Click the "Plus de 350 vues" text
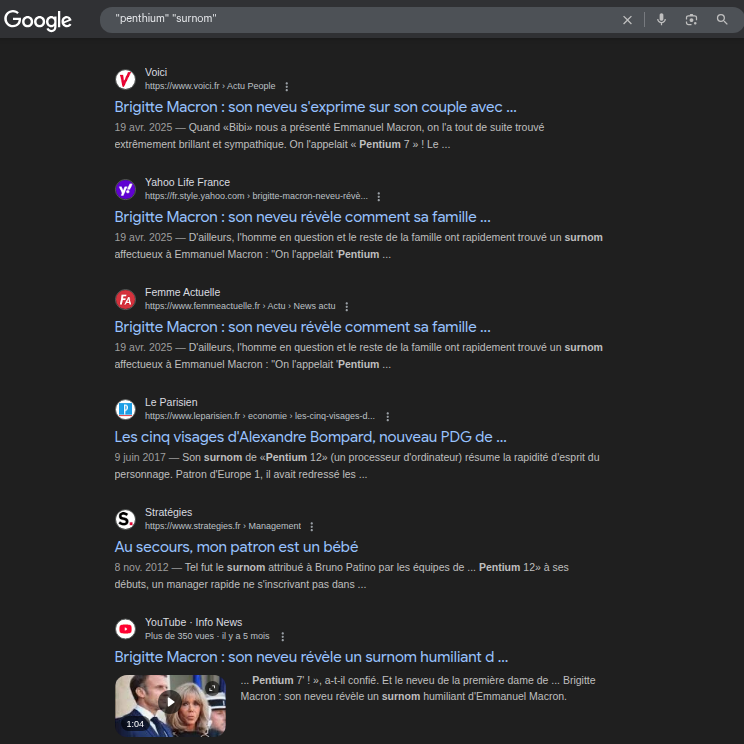Image resolution: width=744 pixels, height=744 pixels. coord(179,636)
